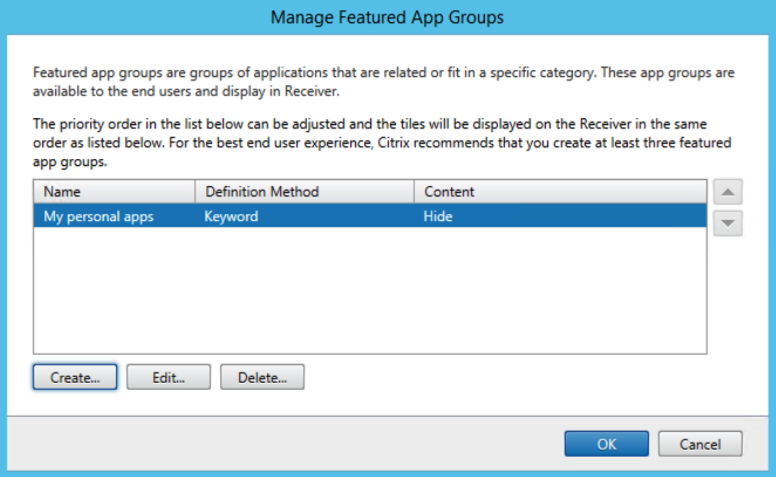Move selected group up with arrow
The height and width of the screenshot is (477, 776).
tap(728, 192)
